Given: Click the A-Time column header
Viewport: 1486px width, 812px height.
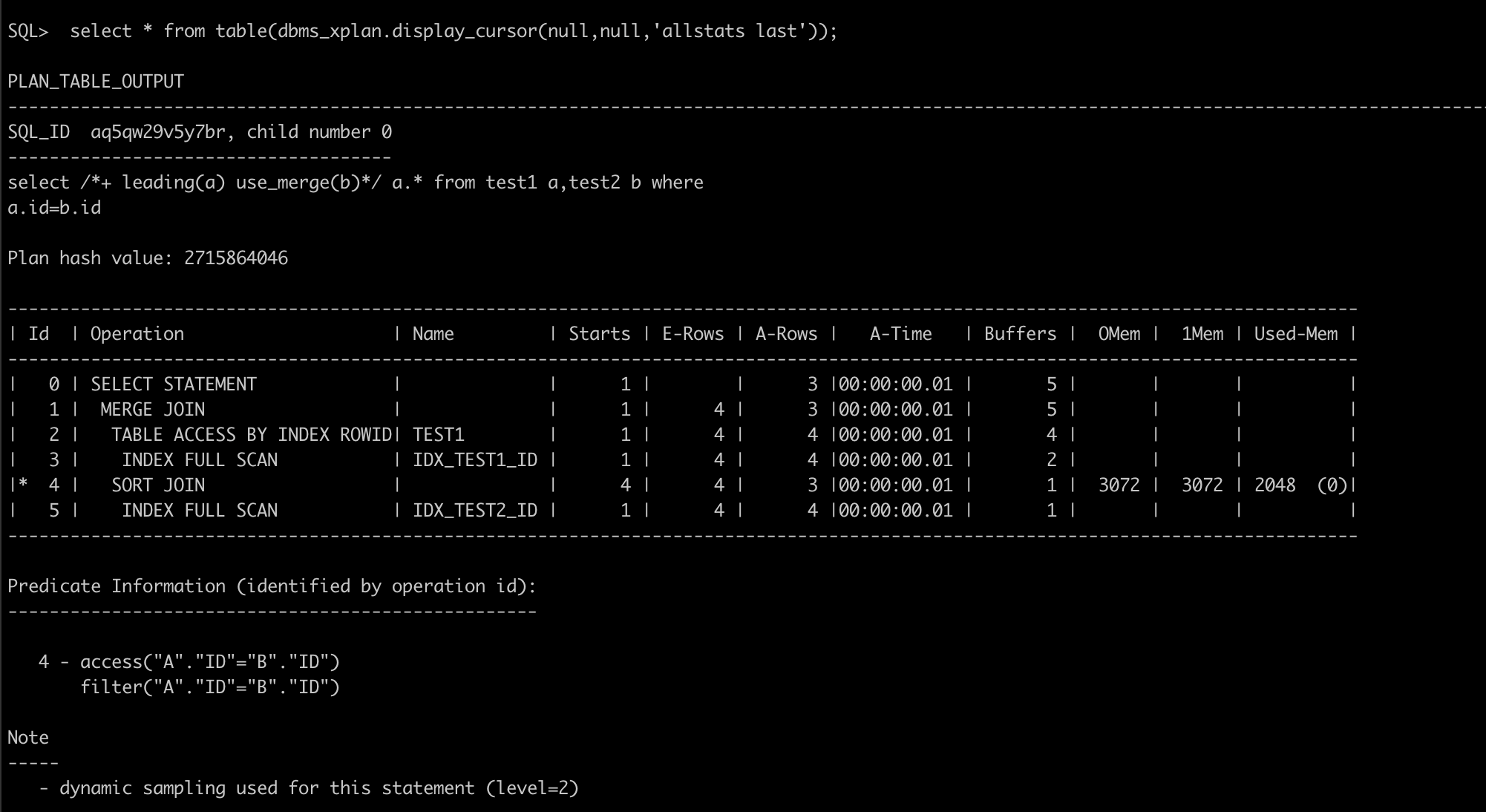Looking at the screenshot, I should tap(900, 334).
